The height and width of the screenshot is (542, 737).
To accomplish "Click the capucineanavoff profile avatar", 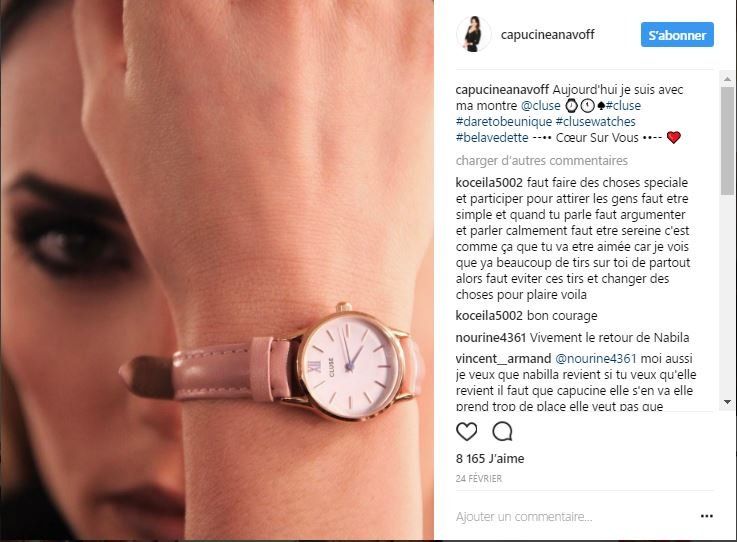I will click(x=473, y=34).
